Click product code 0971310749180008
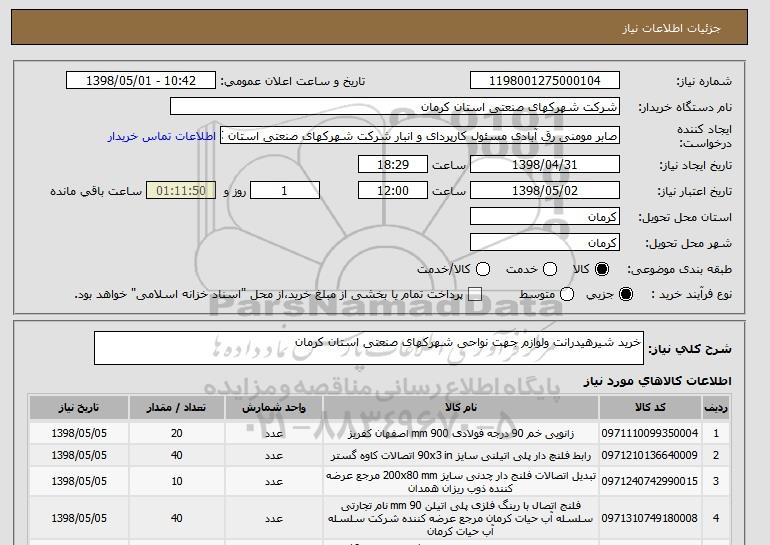770x545 pixels. (x=650, y=518)
